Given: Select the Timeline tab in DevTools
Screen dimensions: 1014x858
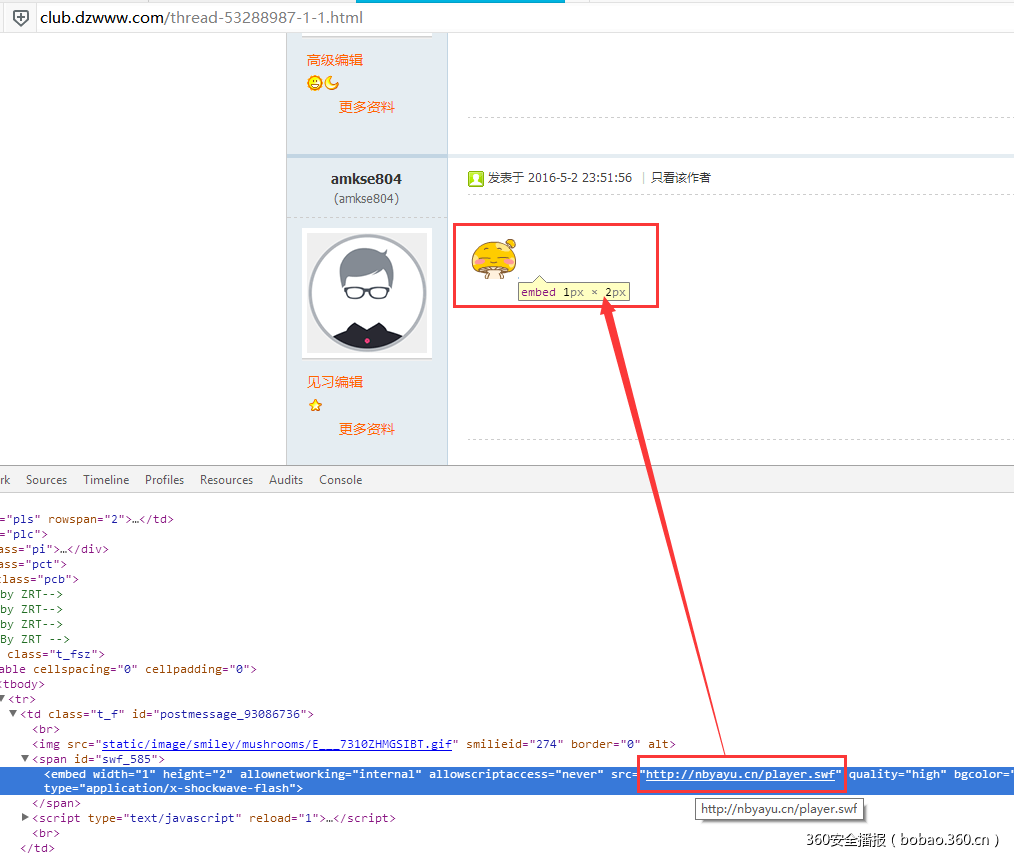Looking at the screenshot, I should click(106, 480).
